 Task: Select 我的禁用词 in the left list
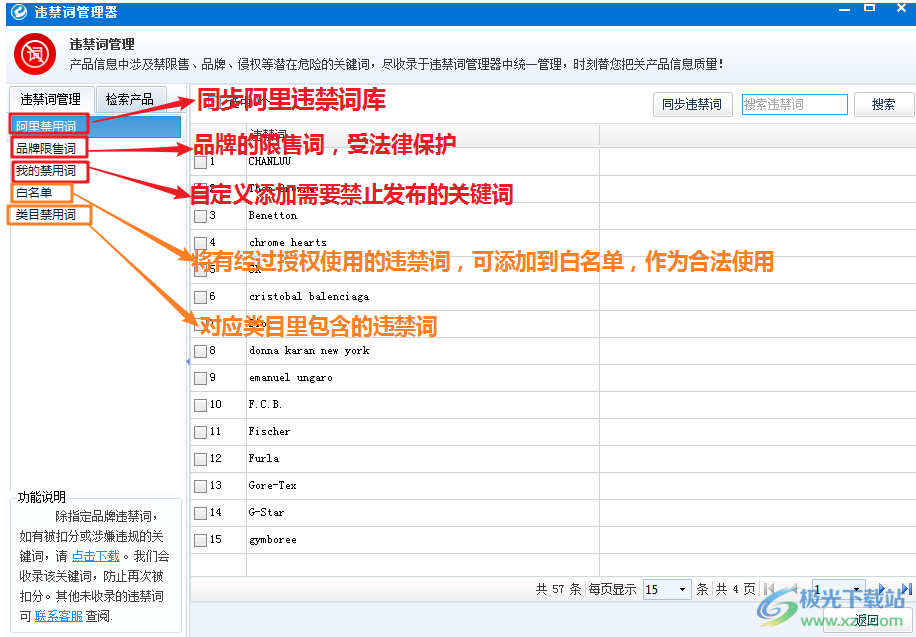click(x=46, y=171)
